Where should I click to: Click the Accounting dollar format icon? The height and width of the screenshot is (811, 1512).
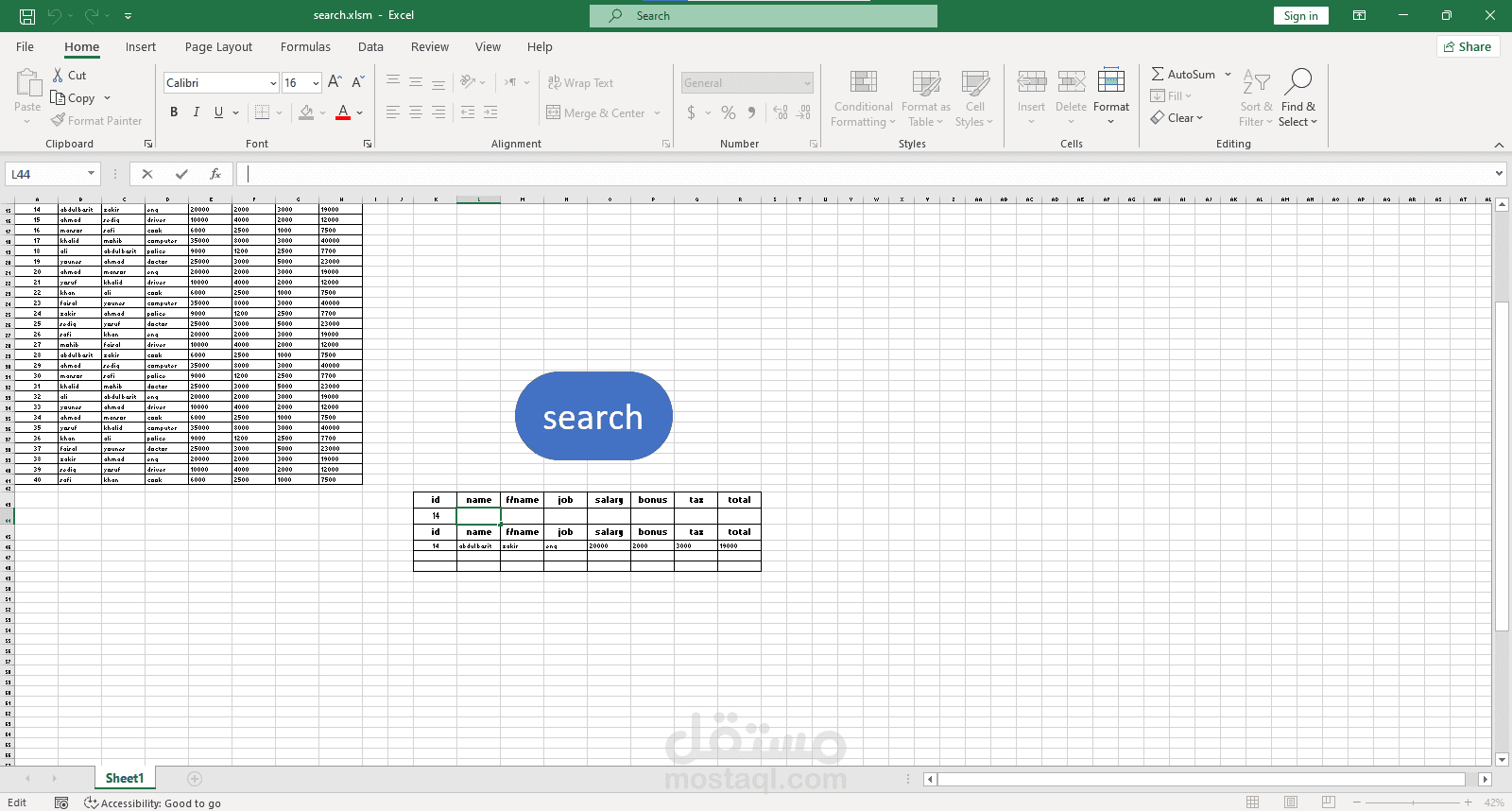pyautogui.click(x=692, y=112)
